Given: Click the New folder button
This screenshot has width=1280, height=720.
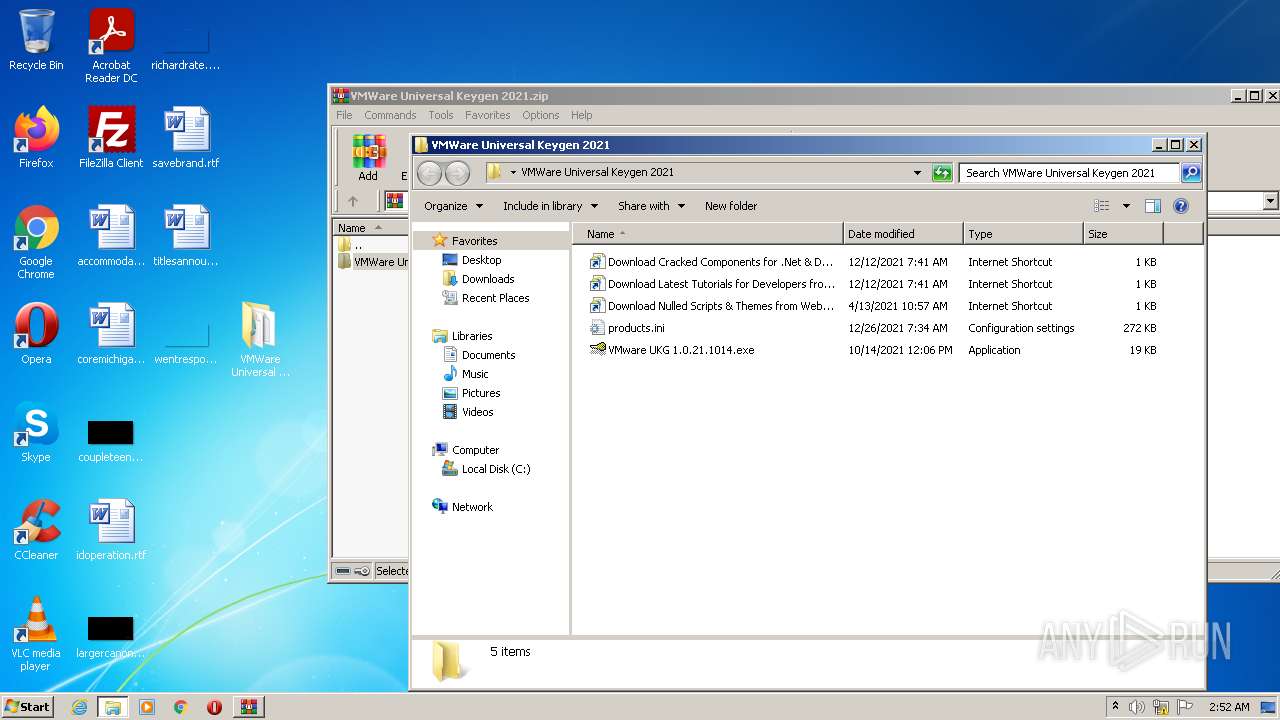Looking at the screenshot, I should pos(731,206).
